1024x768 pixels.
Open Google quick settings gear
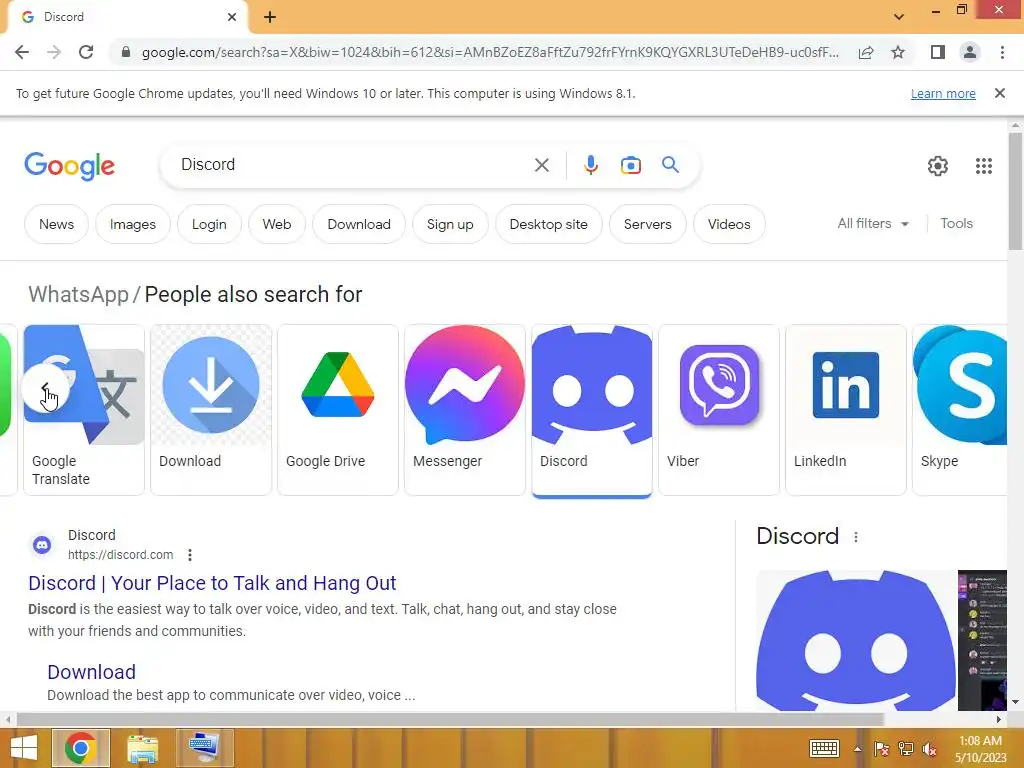click(938, 166)
